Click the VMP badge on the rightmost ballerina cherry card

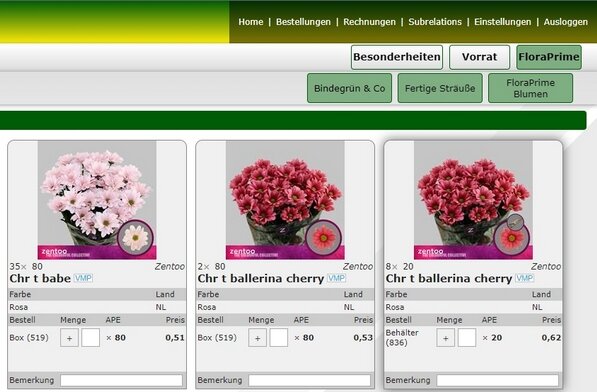(x=525, y=278)
